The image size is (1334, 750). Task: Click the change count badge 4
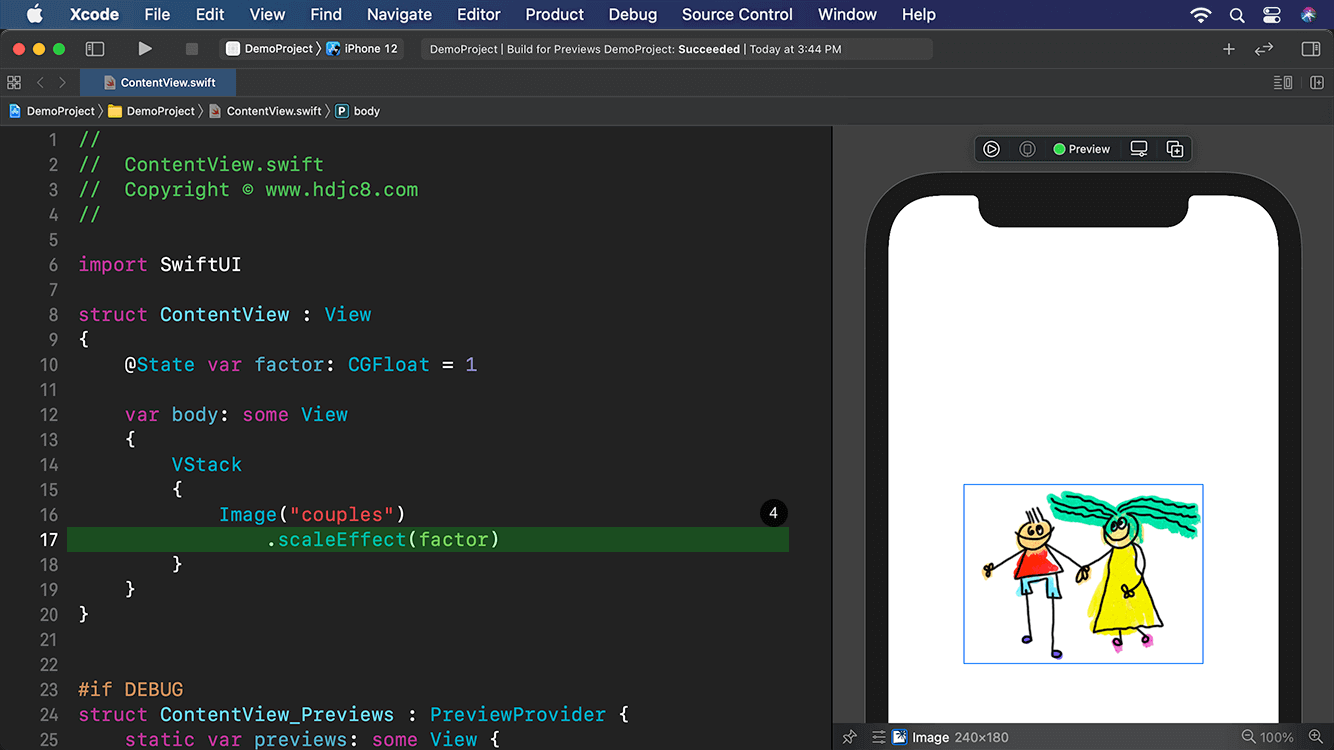(x=773, y=513)
